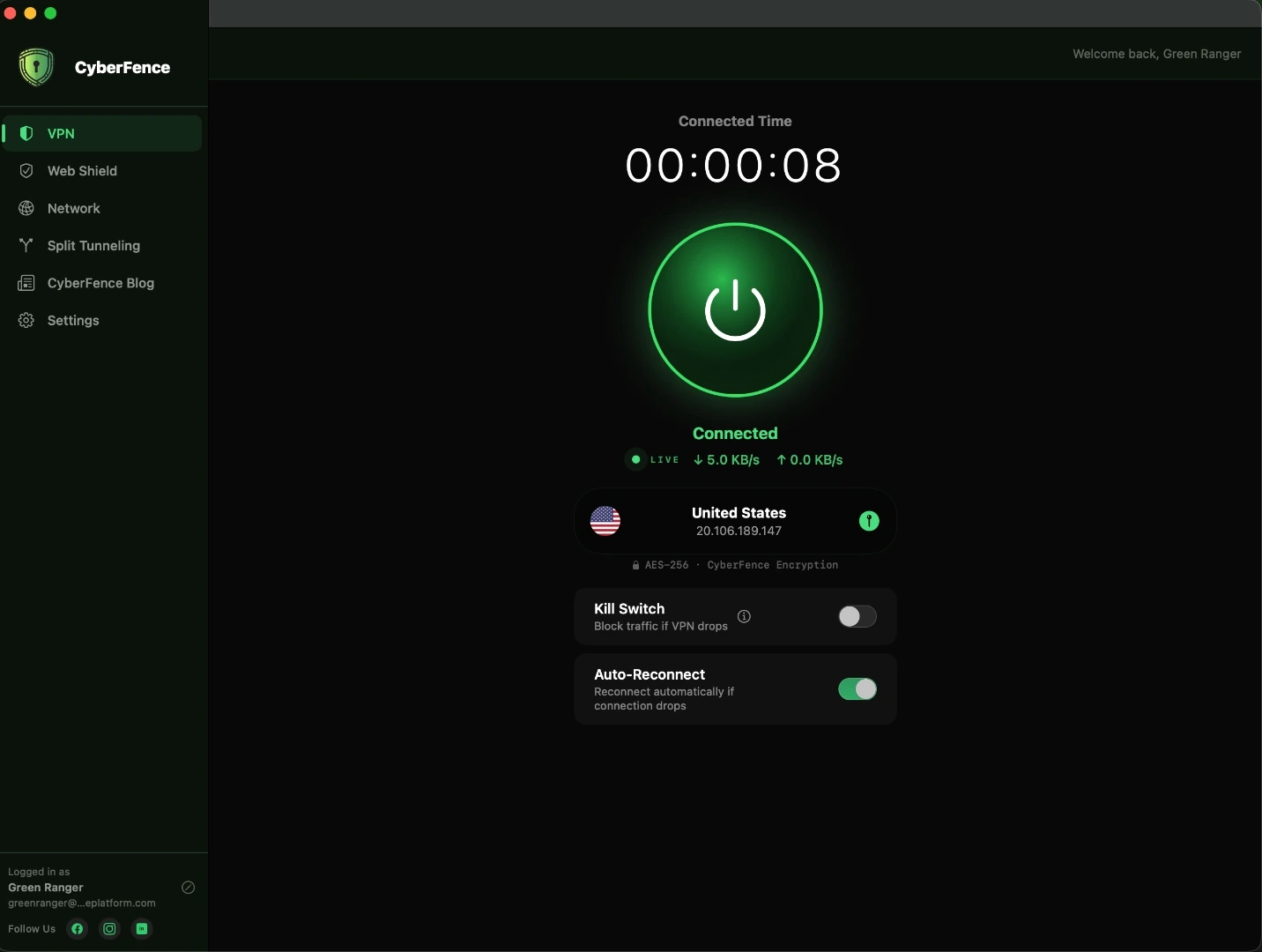Click the green key icon on server card
1262x952 pixels.
[869, 521]
